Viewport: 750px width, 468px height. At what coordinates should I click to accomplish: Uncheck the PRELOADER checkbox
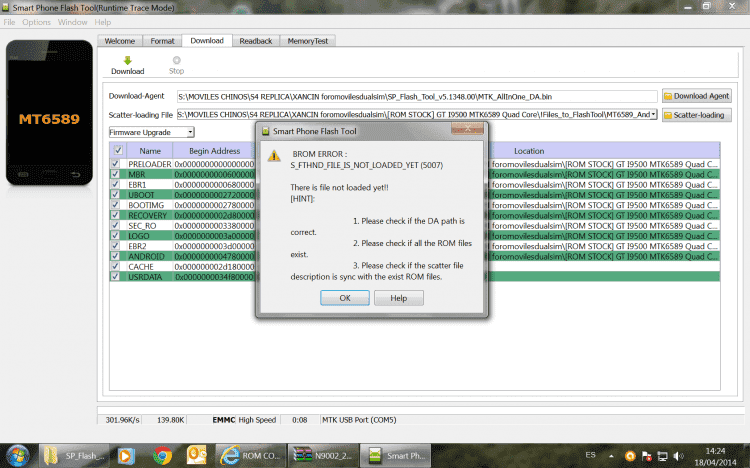pyautogui.click(x=115, y=164)
